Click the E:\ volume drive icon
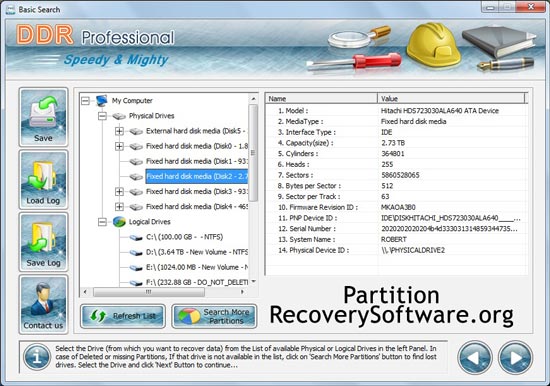This screenshot has height=386, width=550. click(x=136, y=268)
